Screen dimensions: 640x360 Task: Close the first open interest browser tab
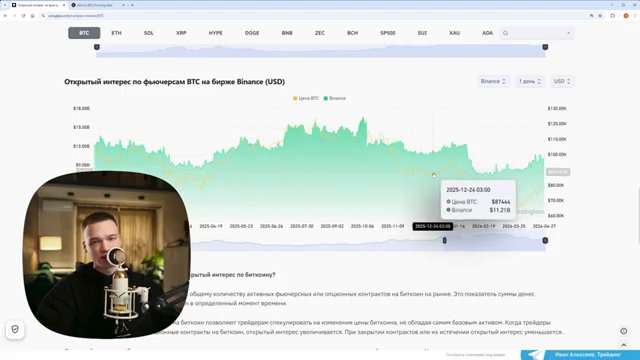(64, 5)
